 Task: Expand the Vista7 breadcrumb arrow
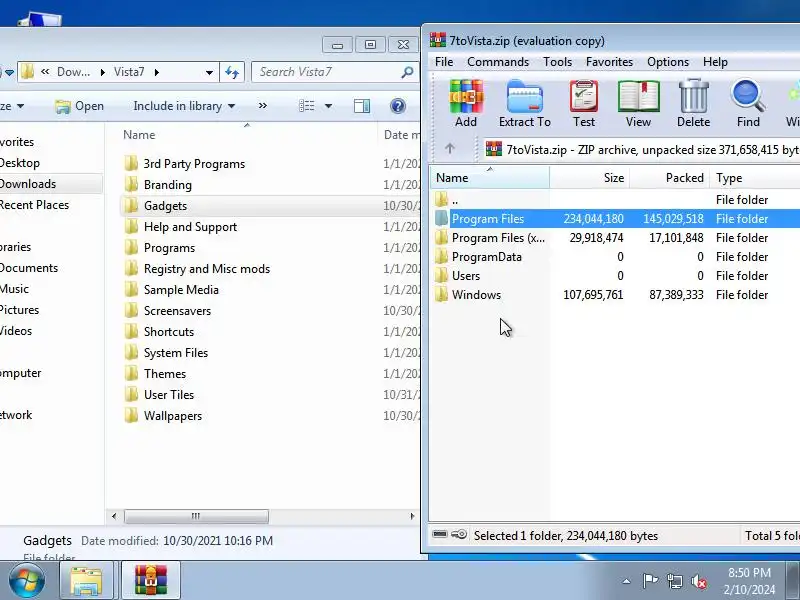click(x=156, y=72)
